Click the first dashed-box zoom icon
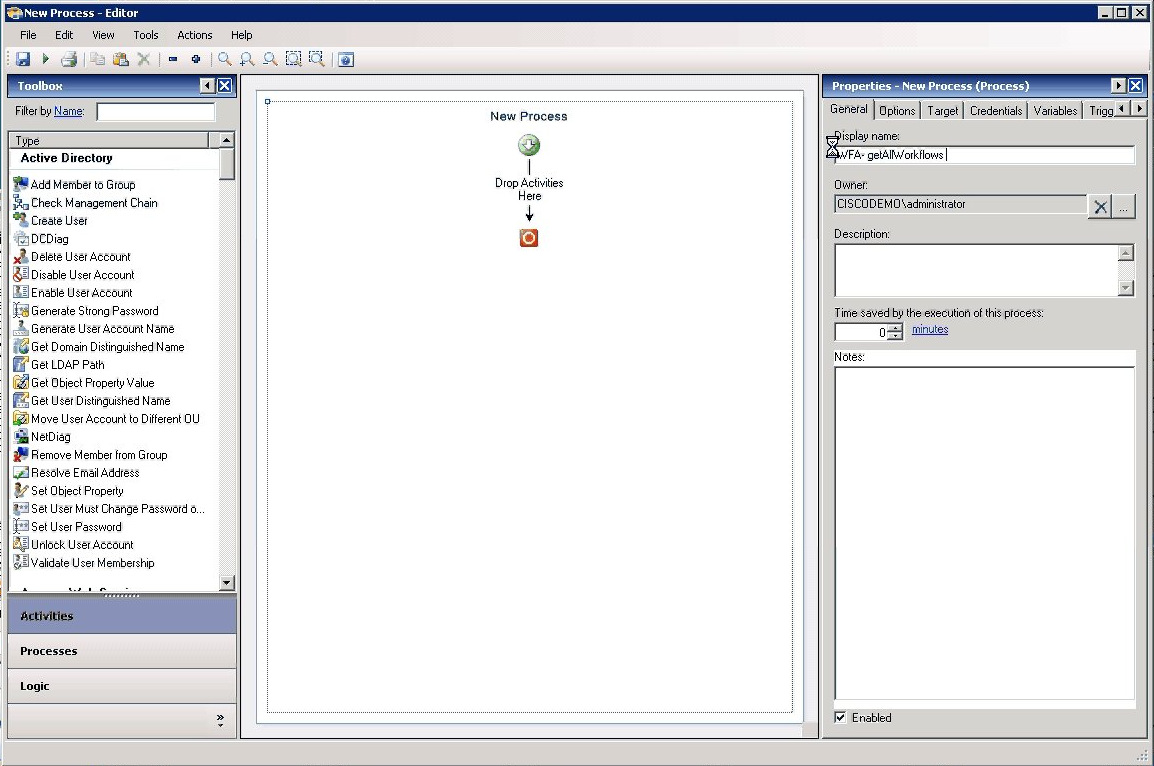The width and height of the screenshot is (1154, 766). coord(294,59)
